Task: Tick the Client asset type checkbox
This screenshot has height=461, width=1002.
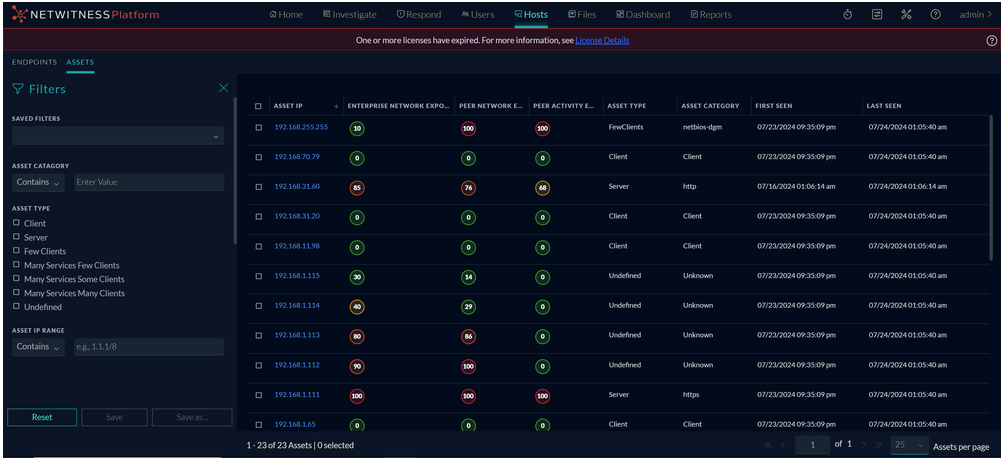Action: (16, 223)
